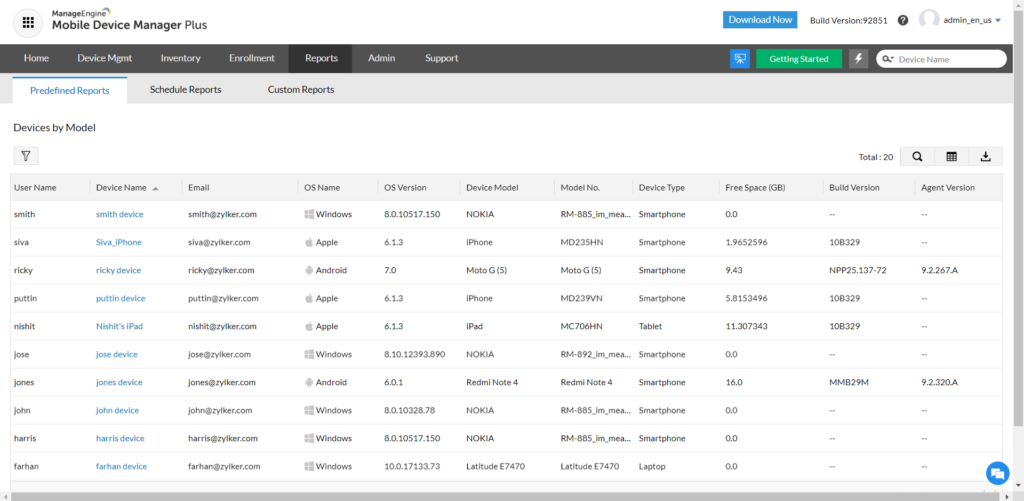Expand the admin_en_us account dropdown
Image resolution: width=1024 pixels, height=501 pixels.
997,20
